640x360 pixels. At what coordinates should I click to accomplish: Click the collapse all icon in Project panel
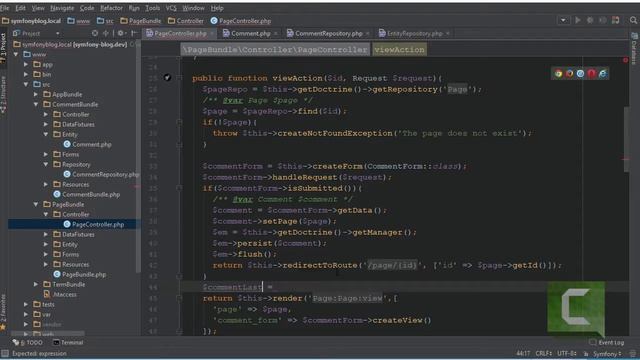(106, 33)
